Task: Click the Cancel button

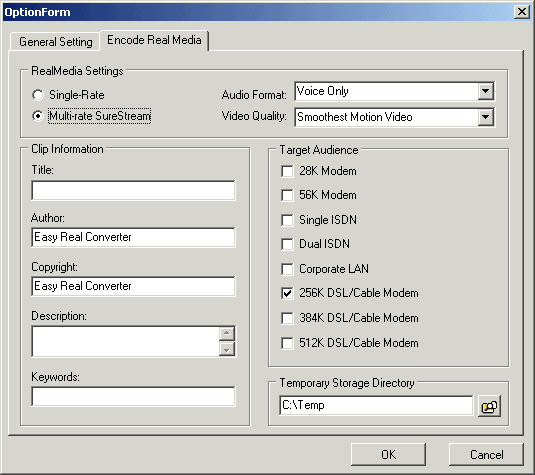Action: [x=486, y=455]
